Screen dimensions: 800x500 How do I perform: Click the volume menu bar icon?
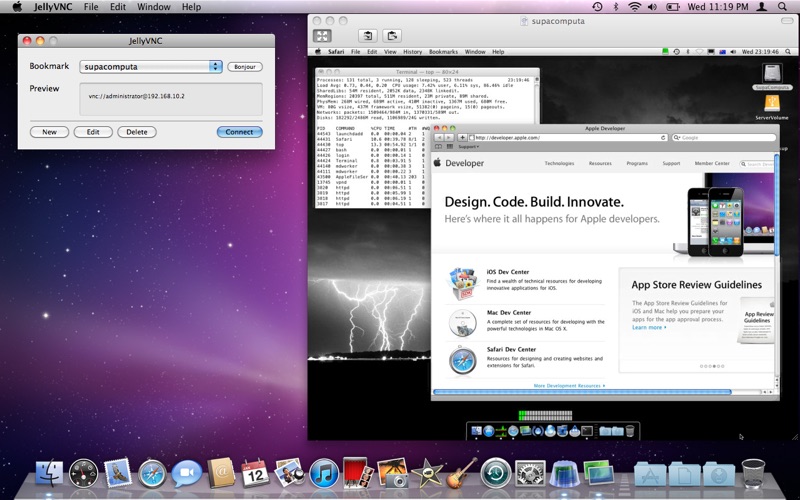(652, 7)
